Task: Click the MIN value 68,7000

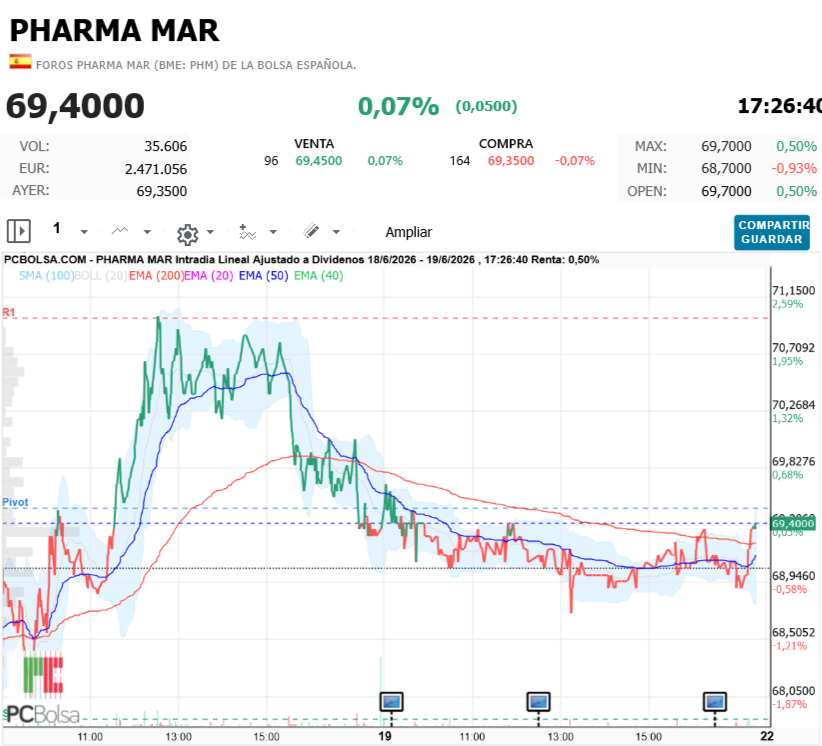Action: (727, 168)
